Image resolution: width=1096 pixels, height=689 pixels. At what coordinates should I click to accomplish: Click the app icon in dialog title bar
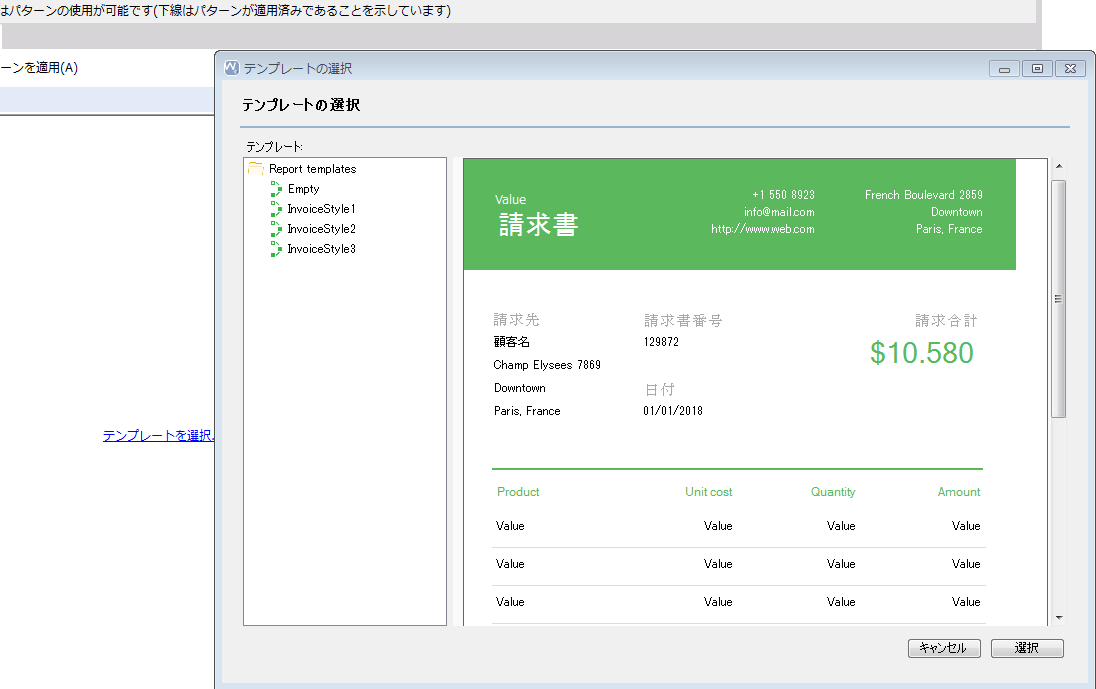click(232, 68)
